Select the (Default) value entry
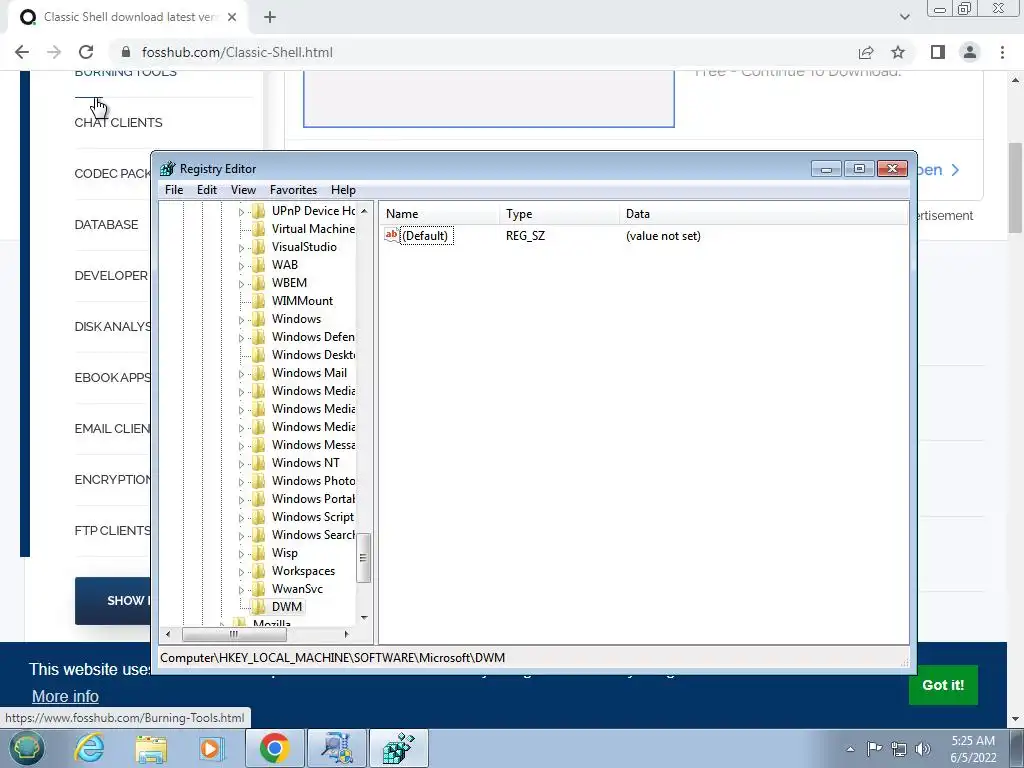The width and height of the screenshot is (1024, 768). coord(425,236)
